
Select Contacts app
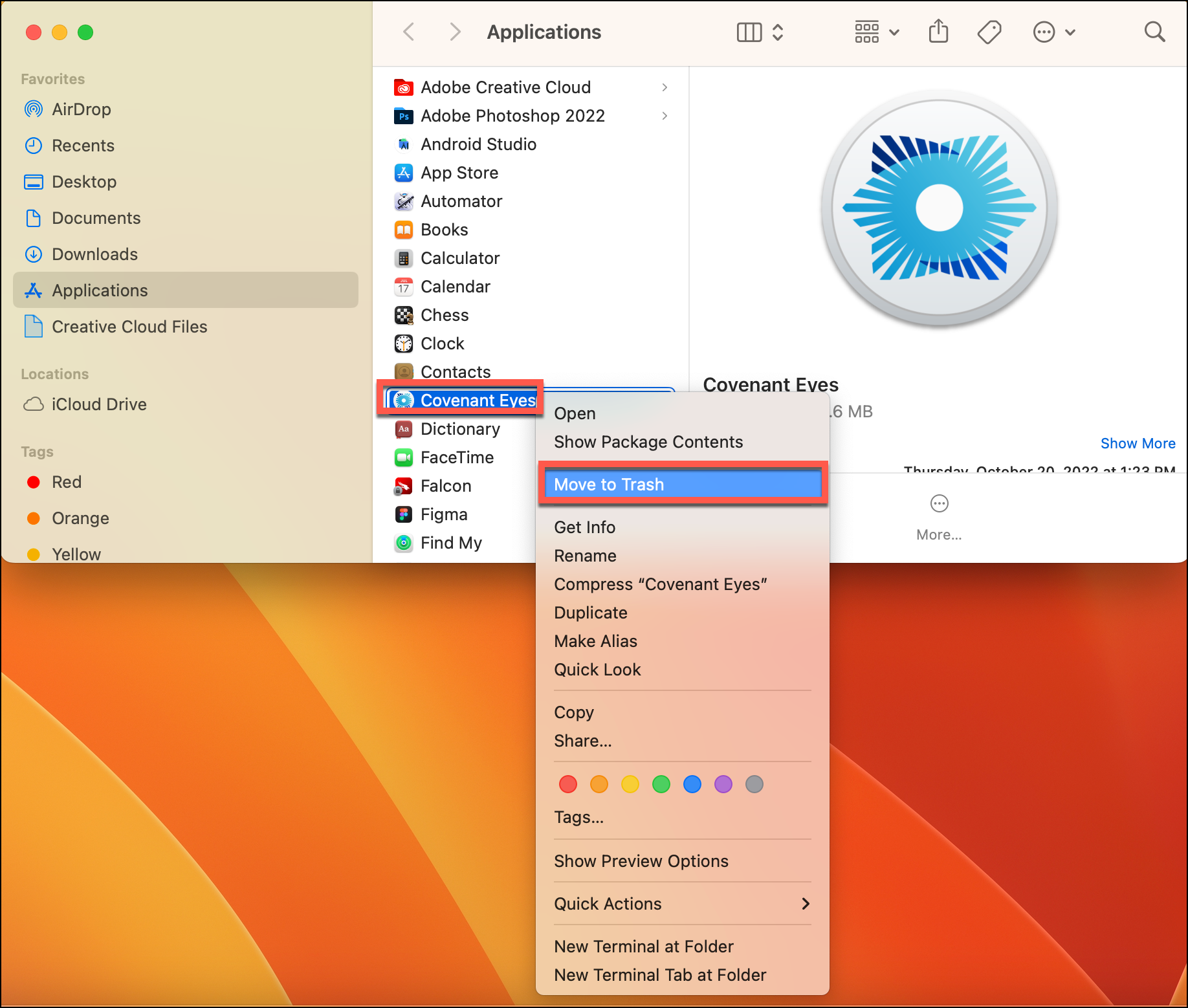tap(531, 372)
